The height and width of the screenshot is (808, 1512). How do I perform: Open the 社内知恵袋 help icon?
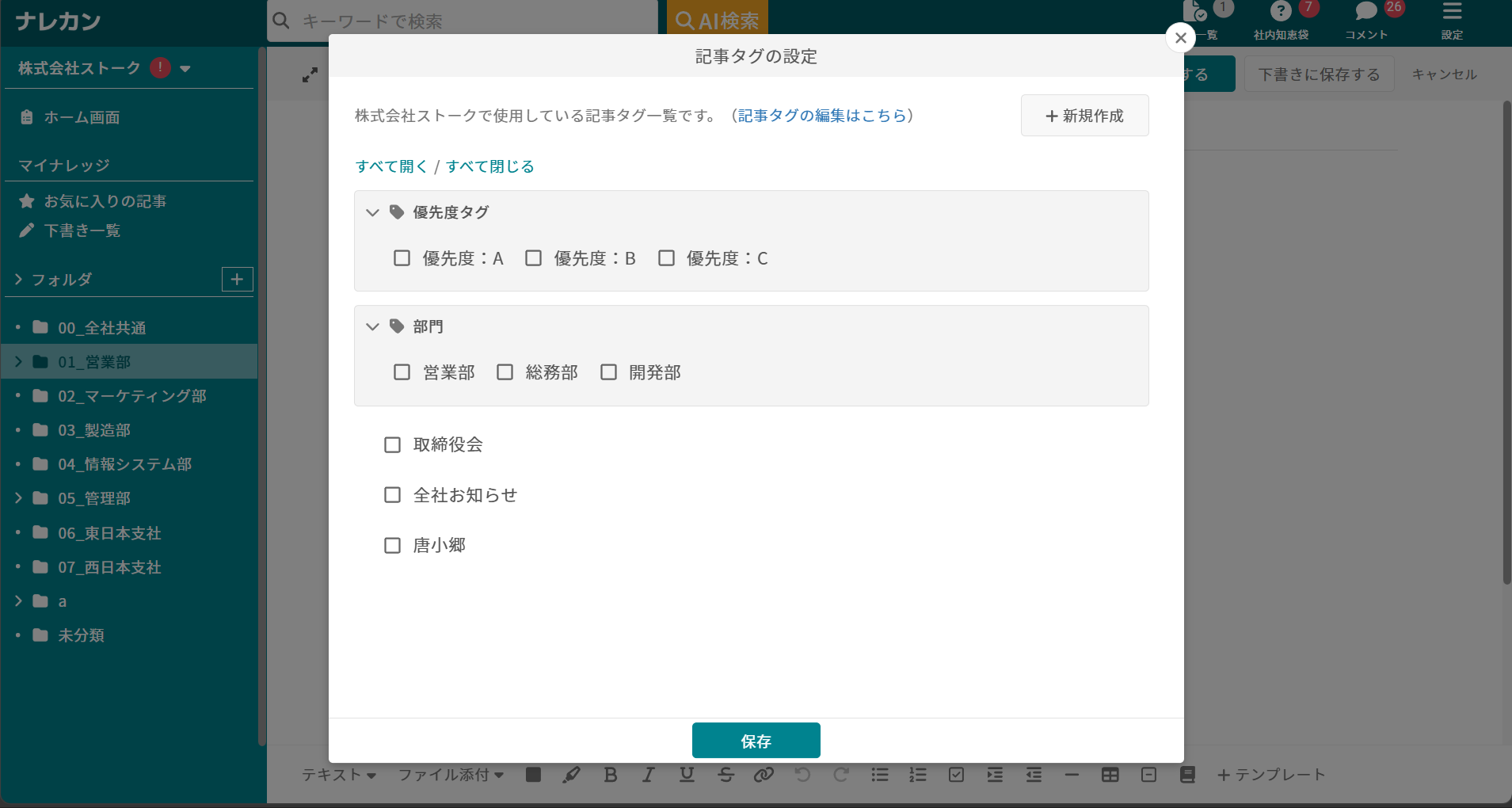(x=1281, y=11)
